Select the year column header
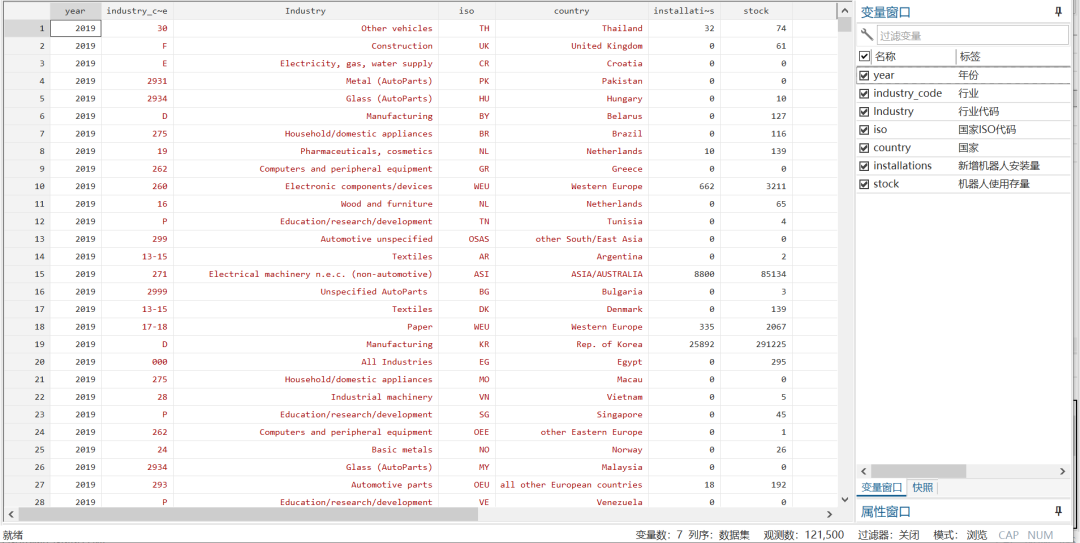1080x543 pixels. coord(75,11)
